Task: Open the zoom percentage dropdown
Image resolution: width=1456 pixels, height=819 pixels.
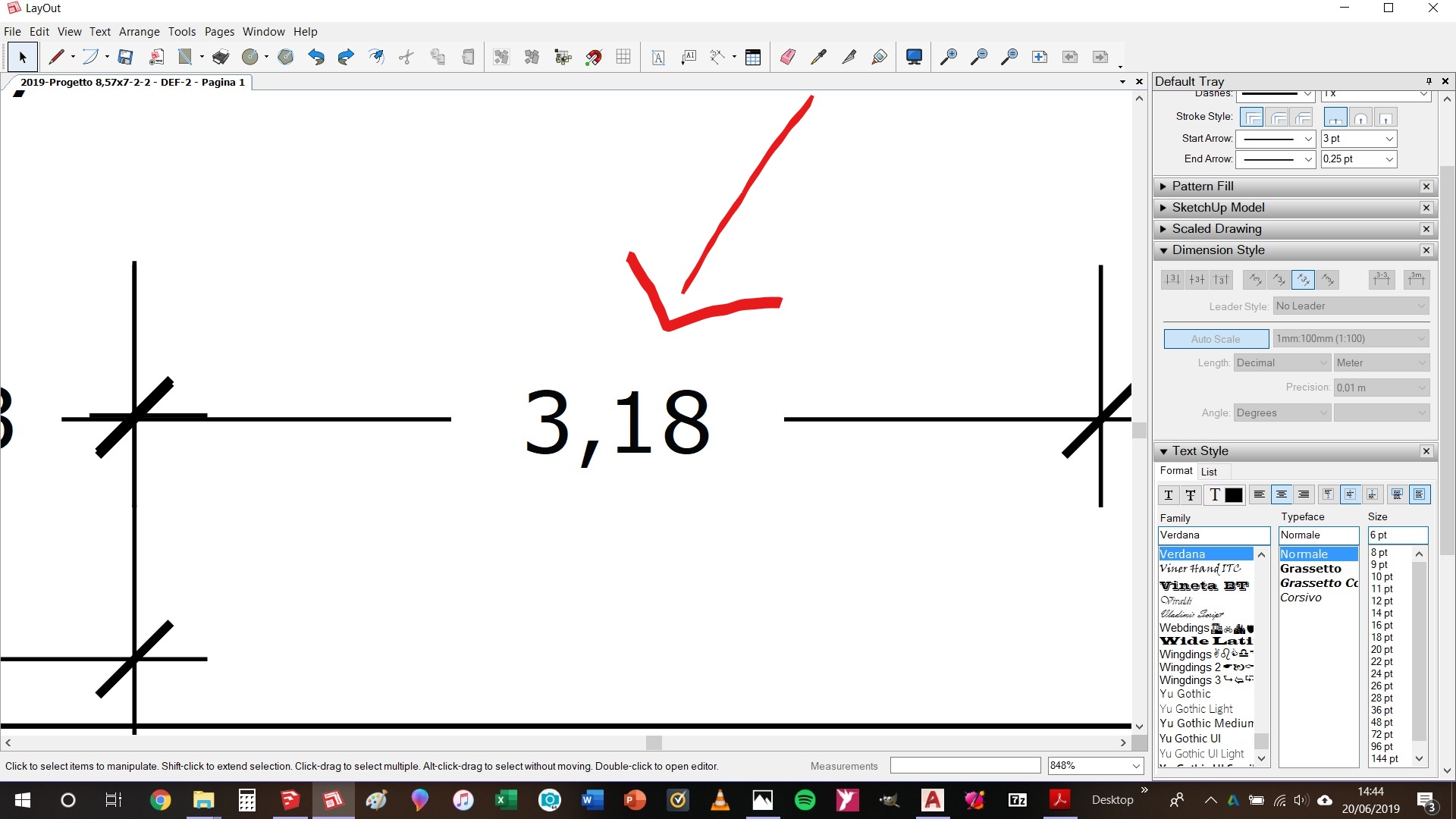Action: click(1136, 766)
